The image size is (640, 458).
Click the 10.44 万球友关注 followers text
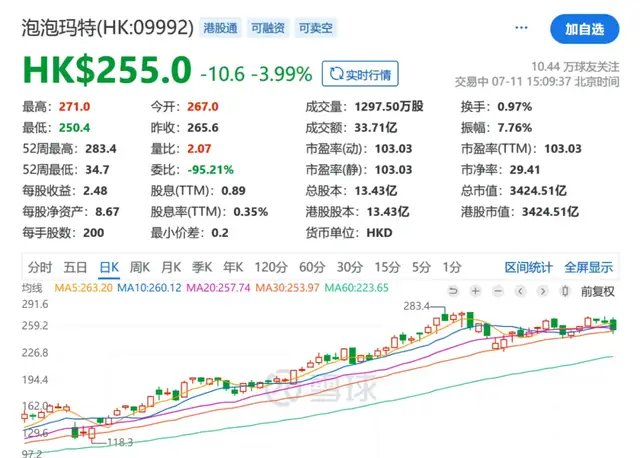(x=575, y=67)
